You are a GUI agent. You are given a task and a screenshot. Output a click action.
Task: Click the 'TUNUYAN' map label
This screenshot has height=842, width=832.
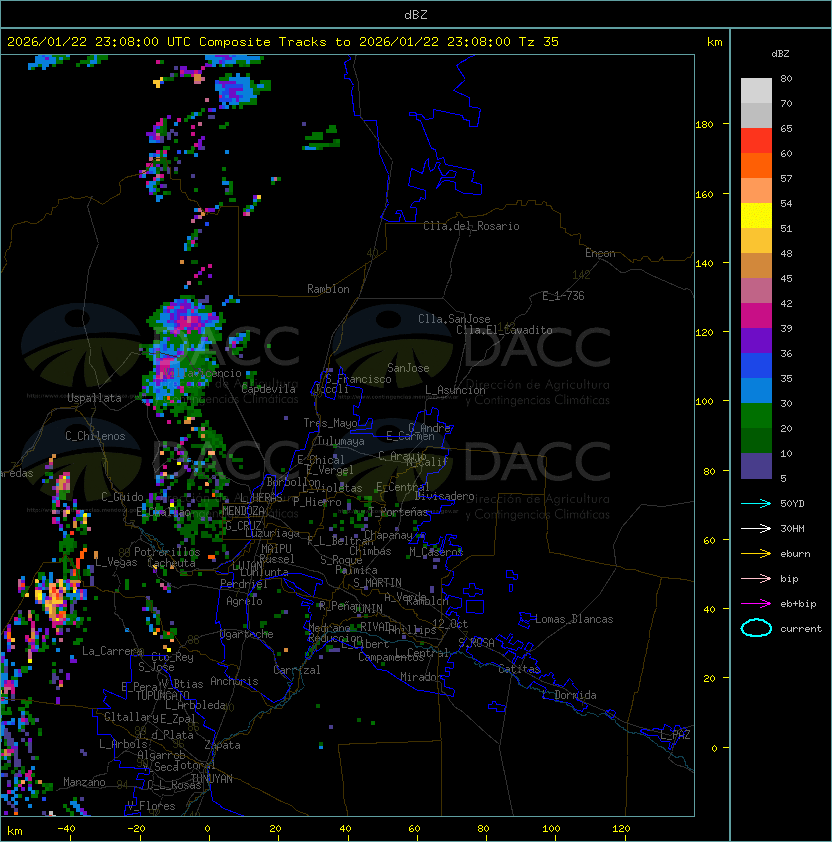coord(212,779)
